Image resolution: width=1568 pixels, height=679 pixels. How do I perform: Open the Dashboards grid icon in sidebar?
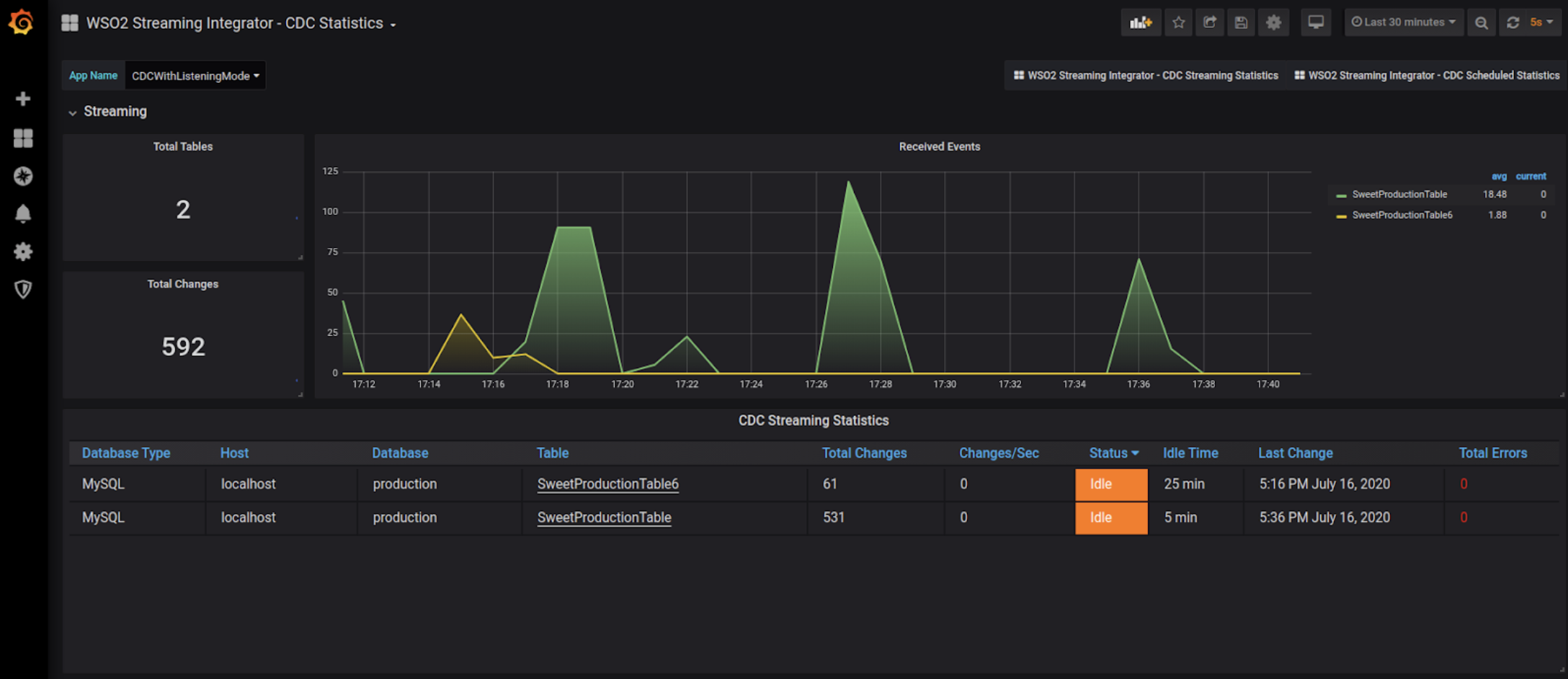[23, 138]
